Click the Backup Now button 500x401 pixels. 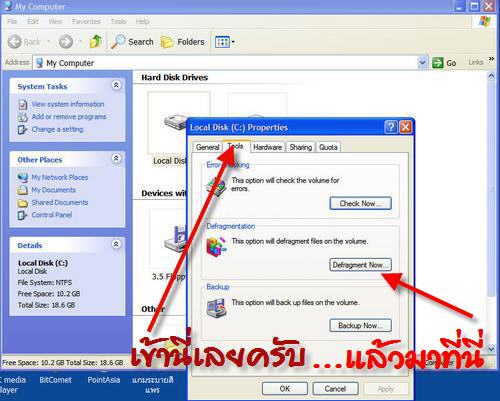(360, 325)
